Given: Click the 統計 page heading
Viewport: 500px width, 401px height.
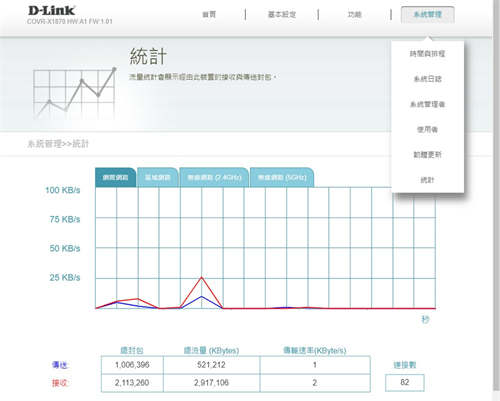Looking at the screenshot, I should click(148, 56).
